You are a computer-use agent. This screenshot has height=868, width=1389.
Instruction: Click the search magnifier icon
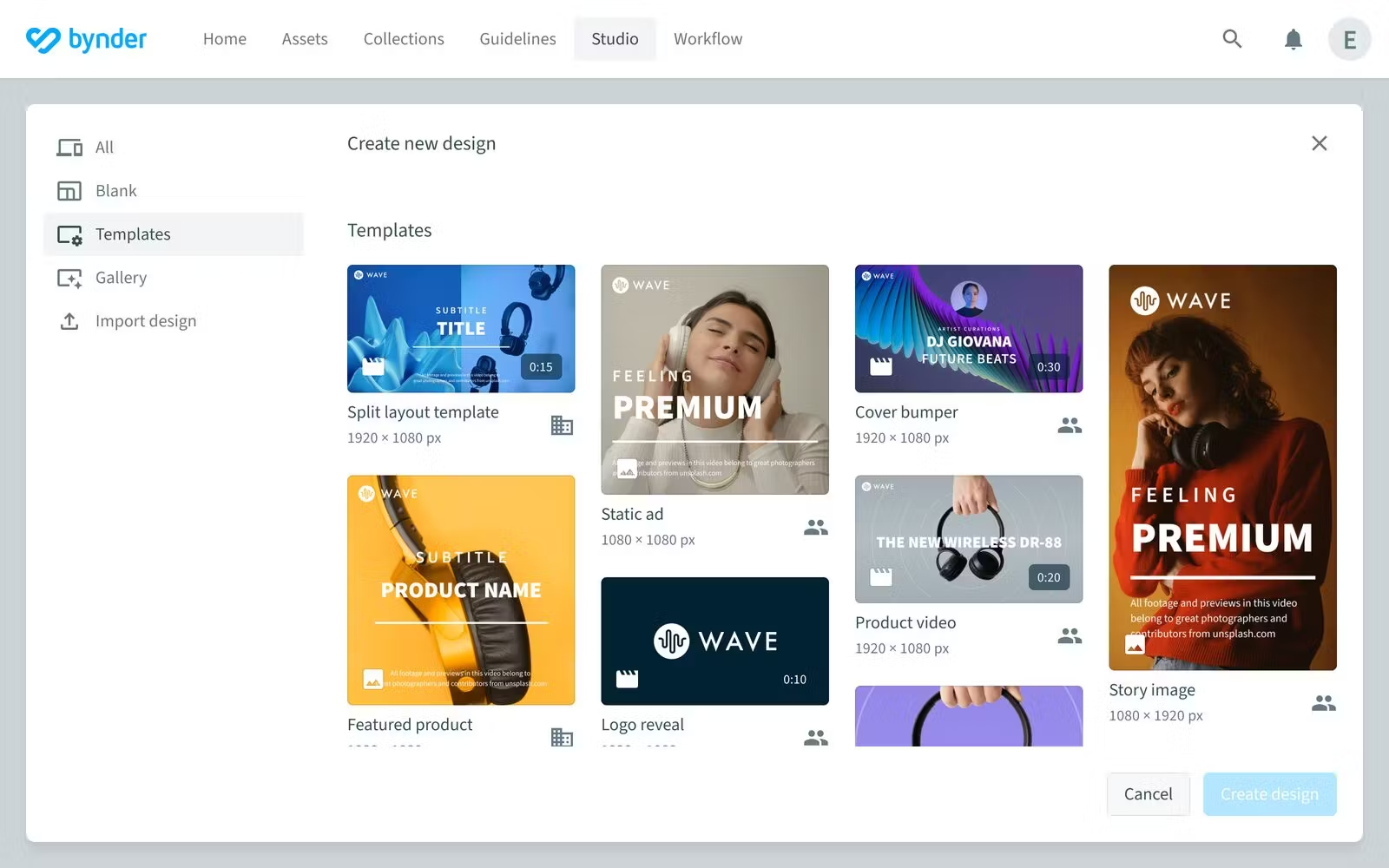click(1232, 39)
